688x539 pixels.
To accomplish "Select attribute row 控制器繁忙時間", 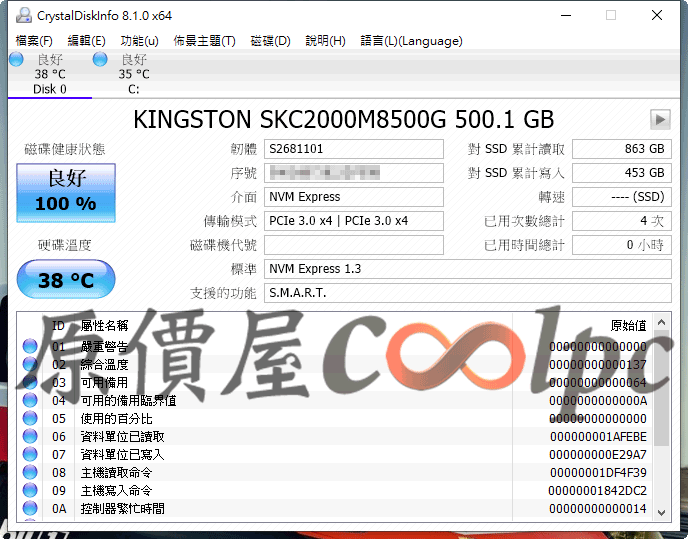I will coord(335,508).
